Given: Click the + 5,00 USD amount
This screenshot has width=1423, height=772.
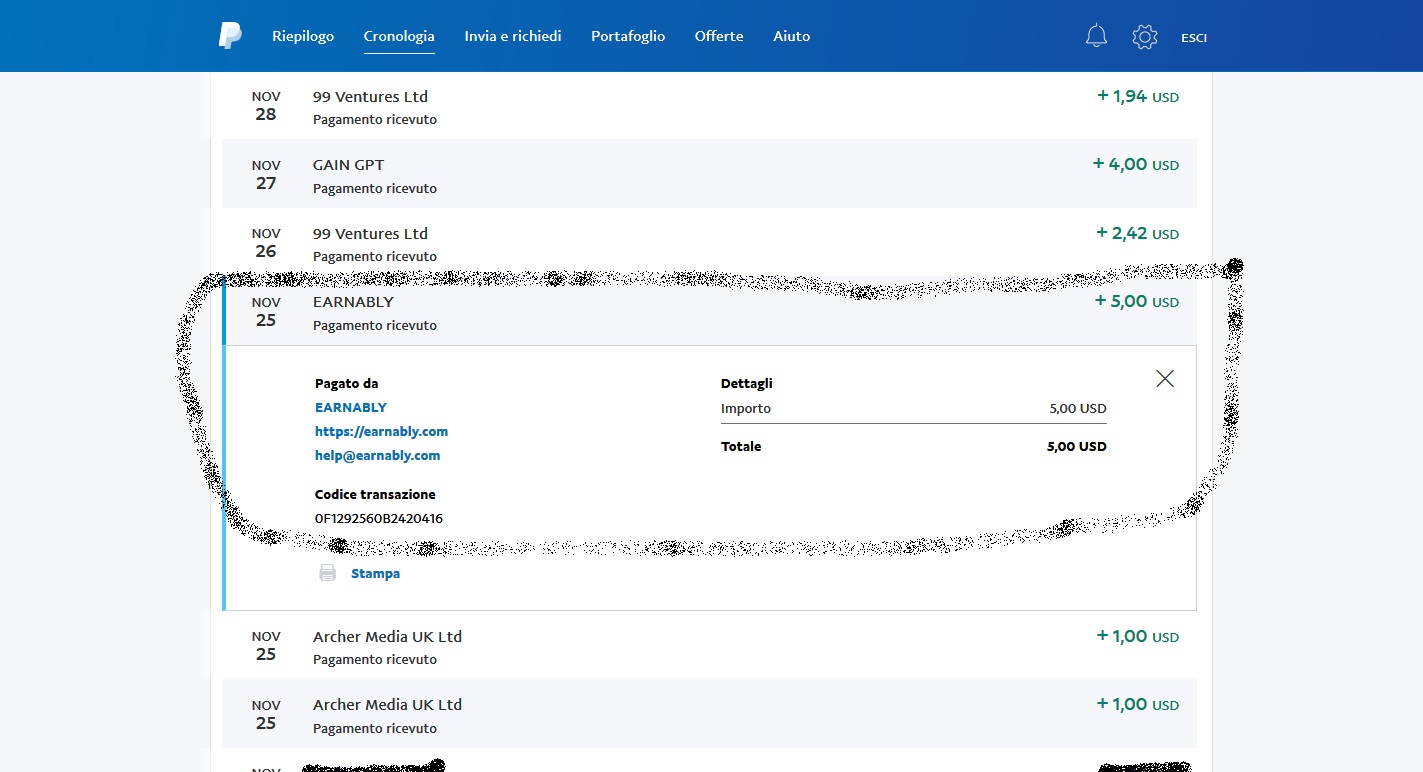Looking at the screenshot, I should click(1137, 301).
